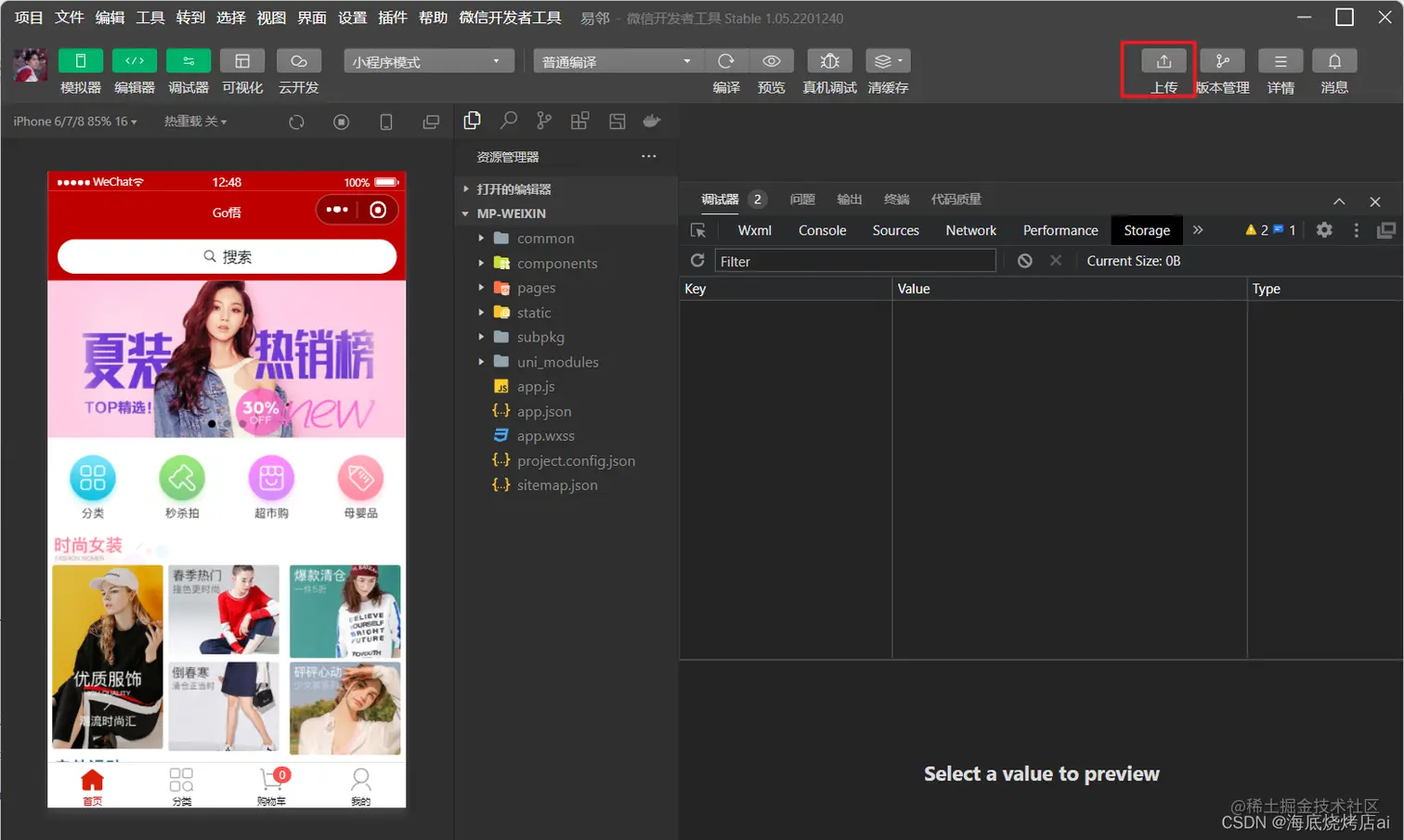Open the resource manager more options
This screenshot has height=840, width=1404.
pyautogui.click(x=649, y=156)
